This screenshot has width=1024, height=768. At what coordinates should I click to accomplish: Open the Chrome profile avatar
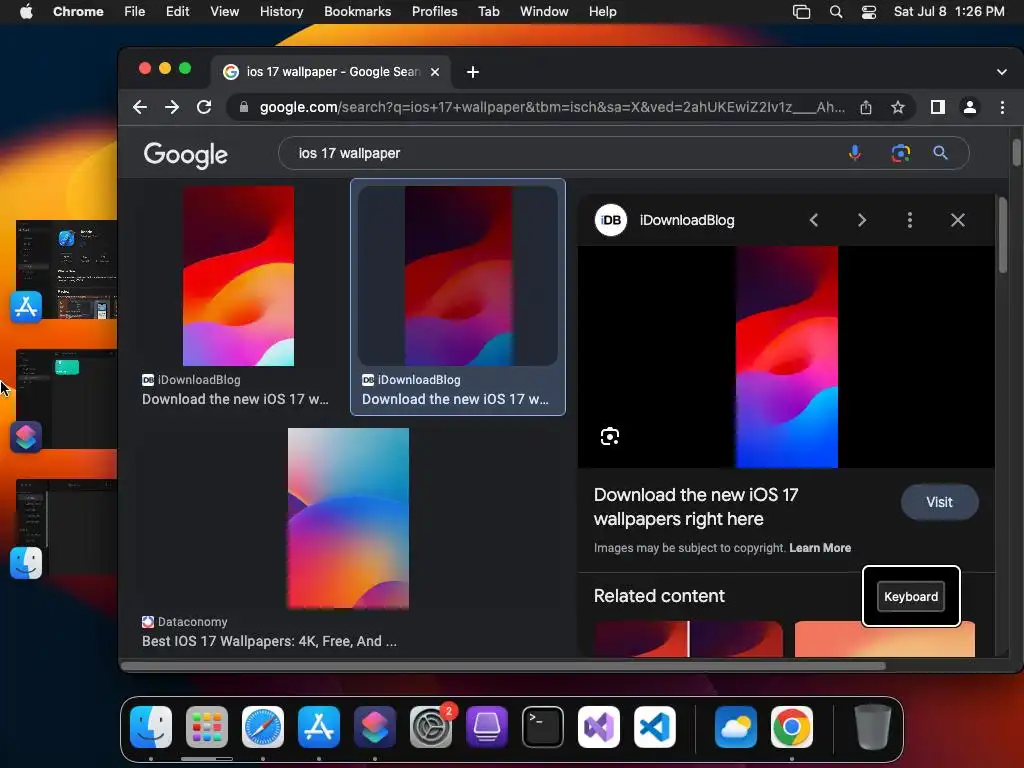click(970, 107)
